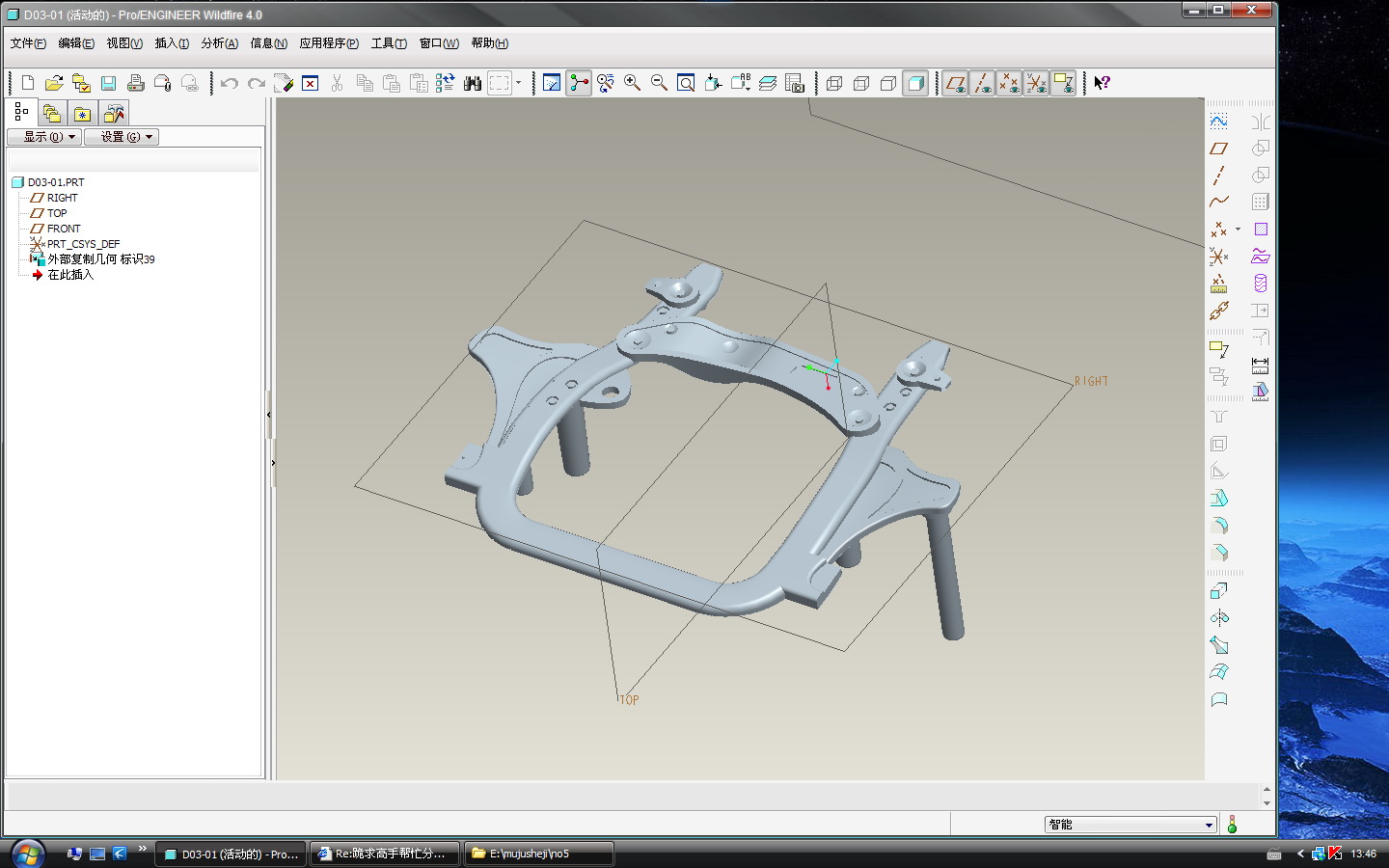The width and height of the screenshot is (1389, 868).
Task: Open the 设置 dropdown in model tree
Action: (x=121, y=137)
